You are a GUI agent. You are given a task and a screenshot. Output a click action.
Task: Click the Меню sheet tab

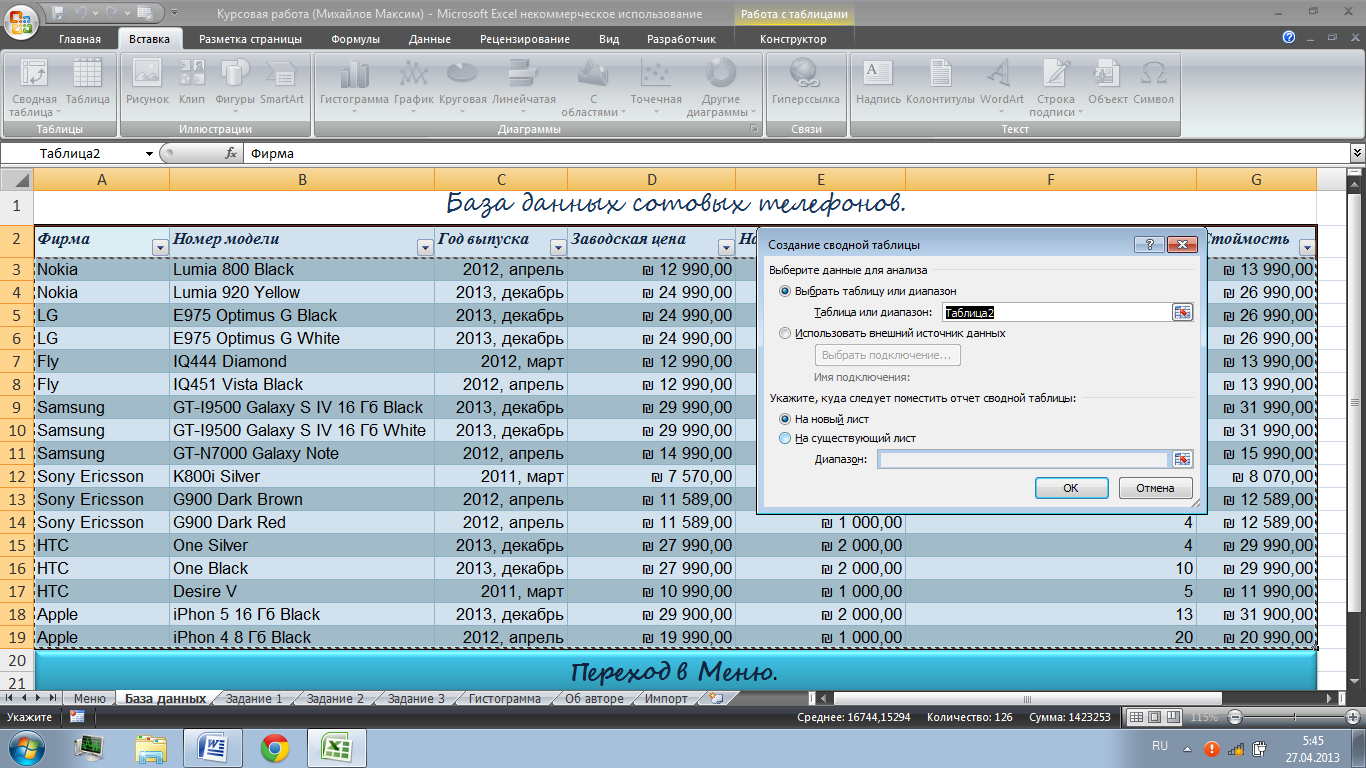point(89,698)
